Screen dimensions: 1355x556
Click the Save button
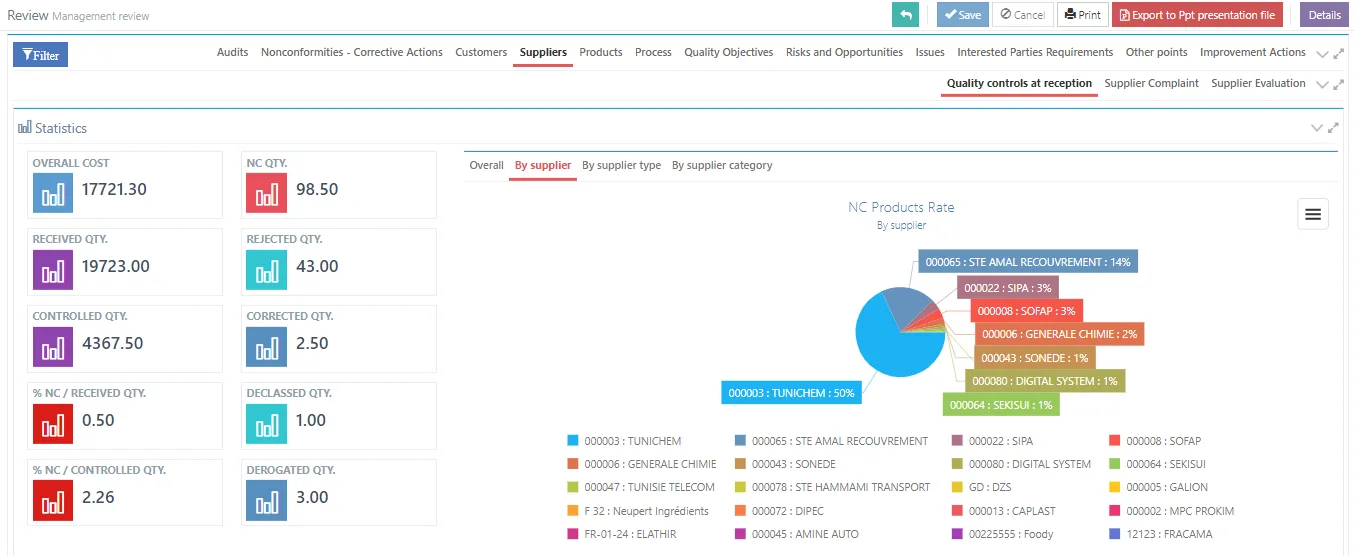962,15
